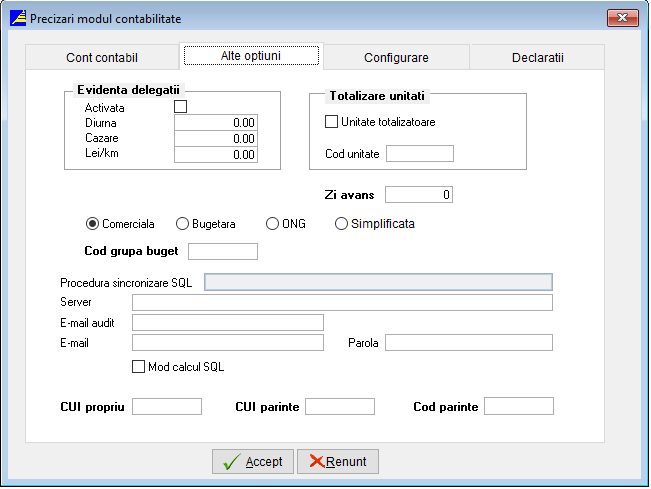
Task: Click the Server text field
Action: click(342, 303)
